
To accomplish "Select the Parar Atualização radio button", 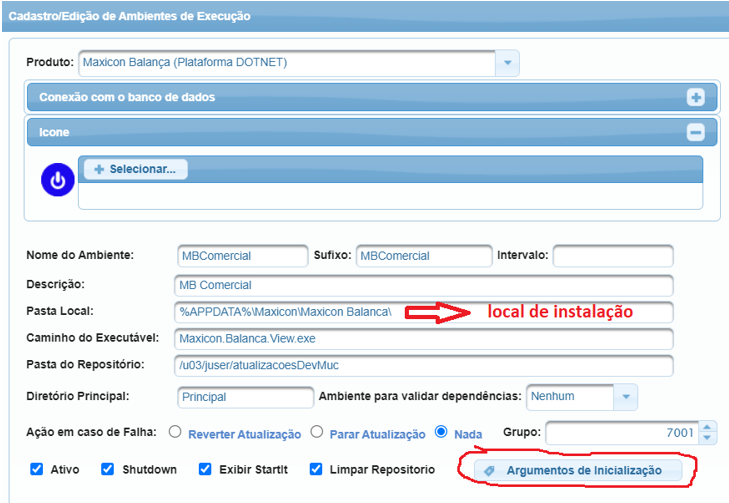I will coord(317,432).
